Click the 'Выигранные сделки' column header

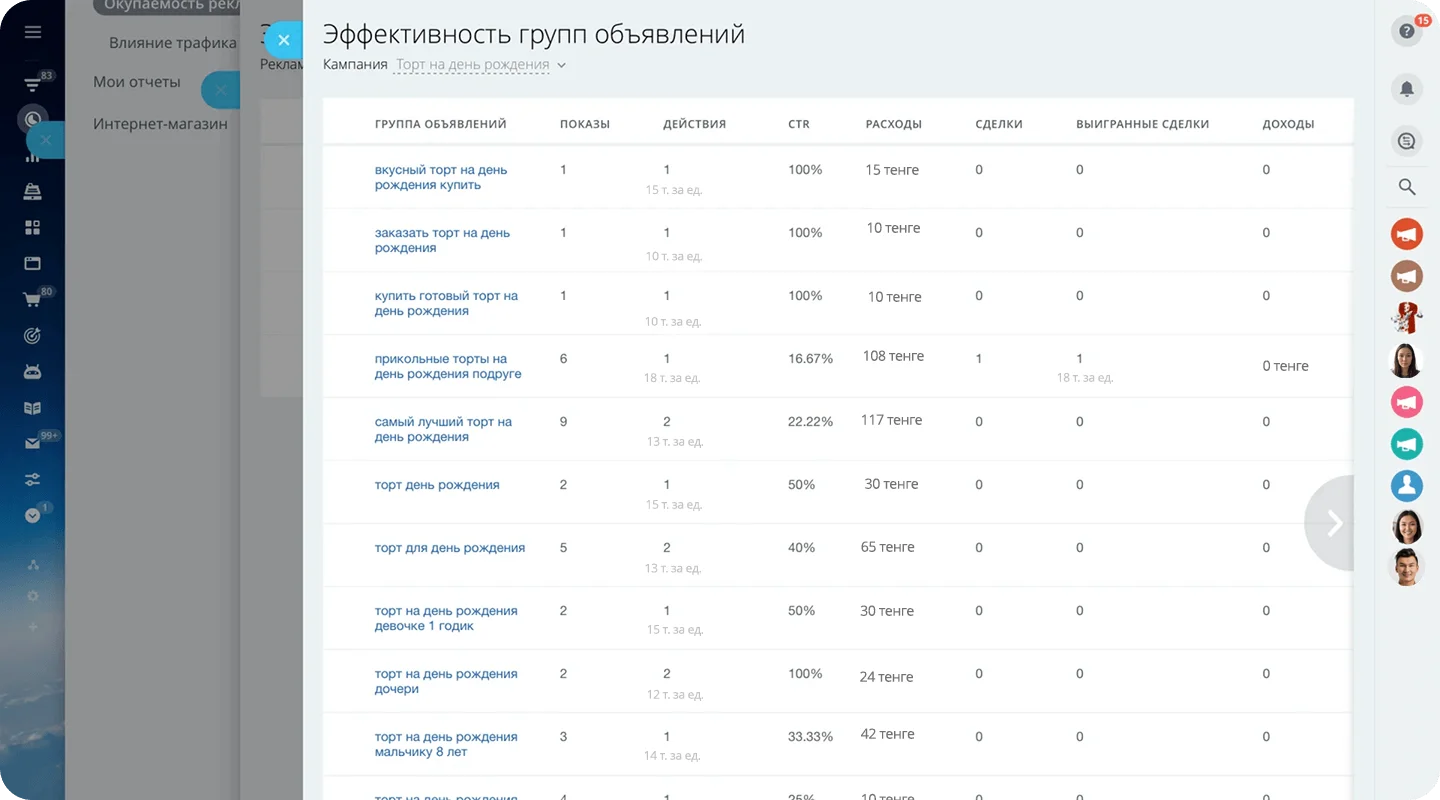[x=1143, y=124]
